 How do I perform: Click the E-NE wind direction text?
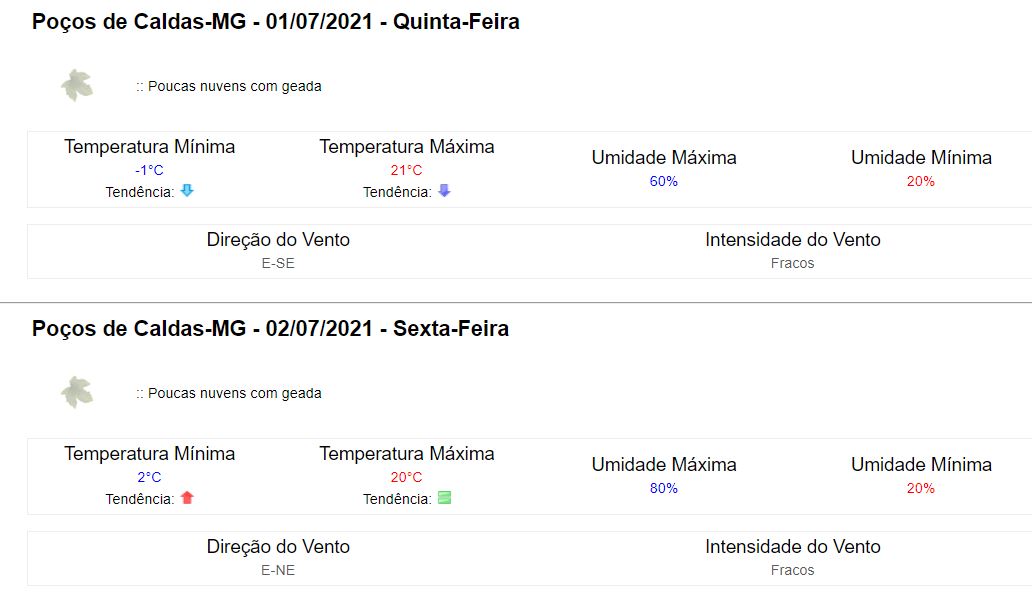(x=278, y=570)
